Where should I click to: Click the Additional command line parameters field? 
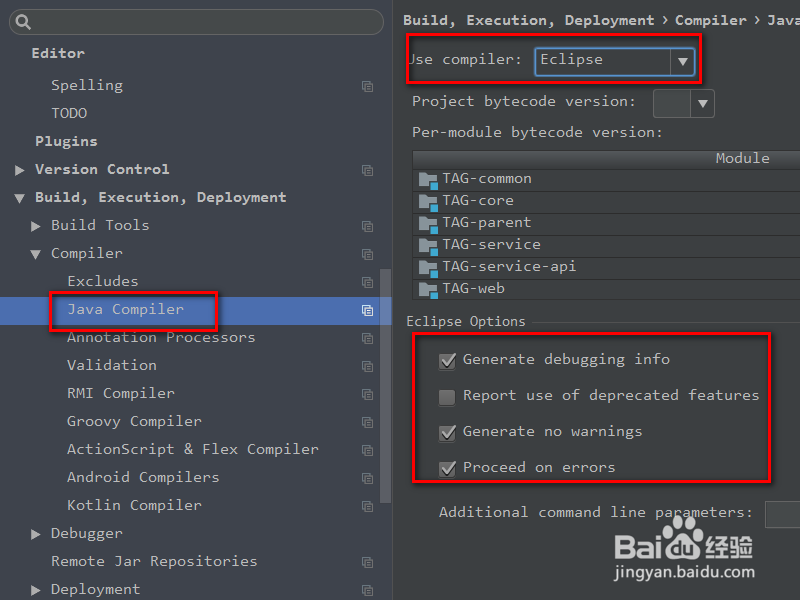pos(786,514)
